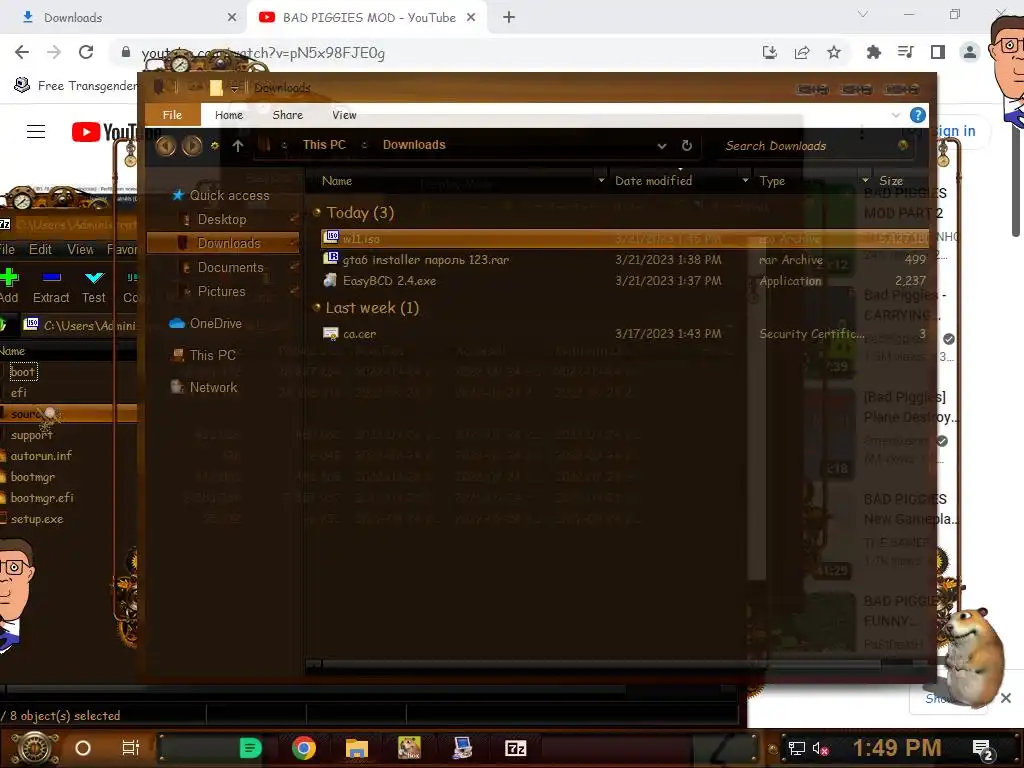Open Type column filter dropdown arrow
The width and height of the screenshot is (1024, 768).
865,180
